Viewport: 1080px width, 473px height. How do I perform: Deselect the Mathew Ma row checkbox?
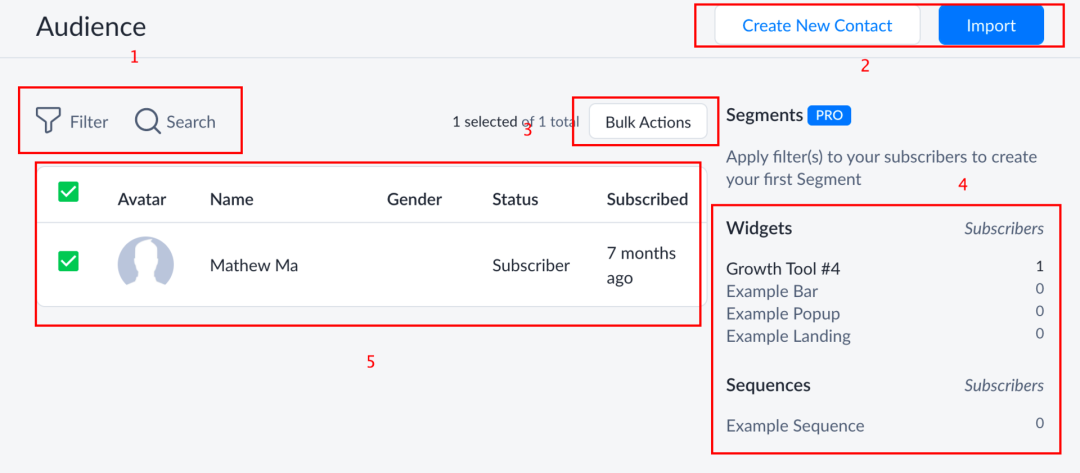[x=68, y=261]
